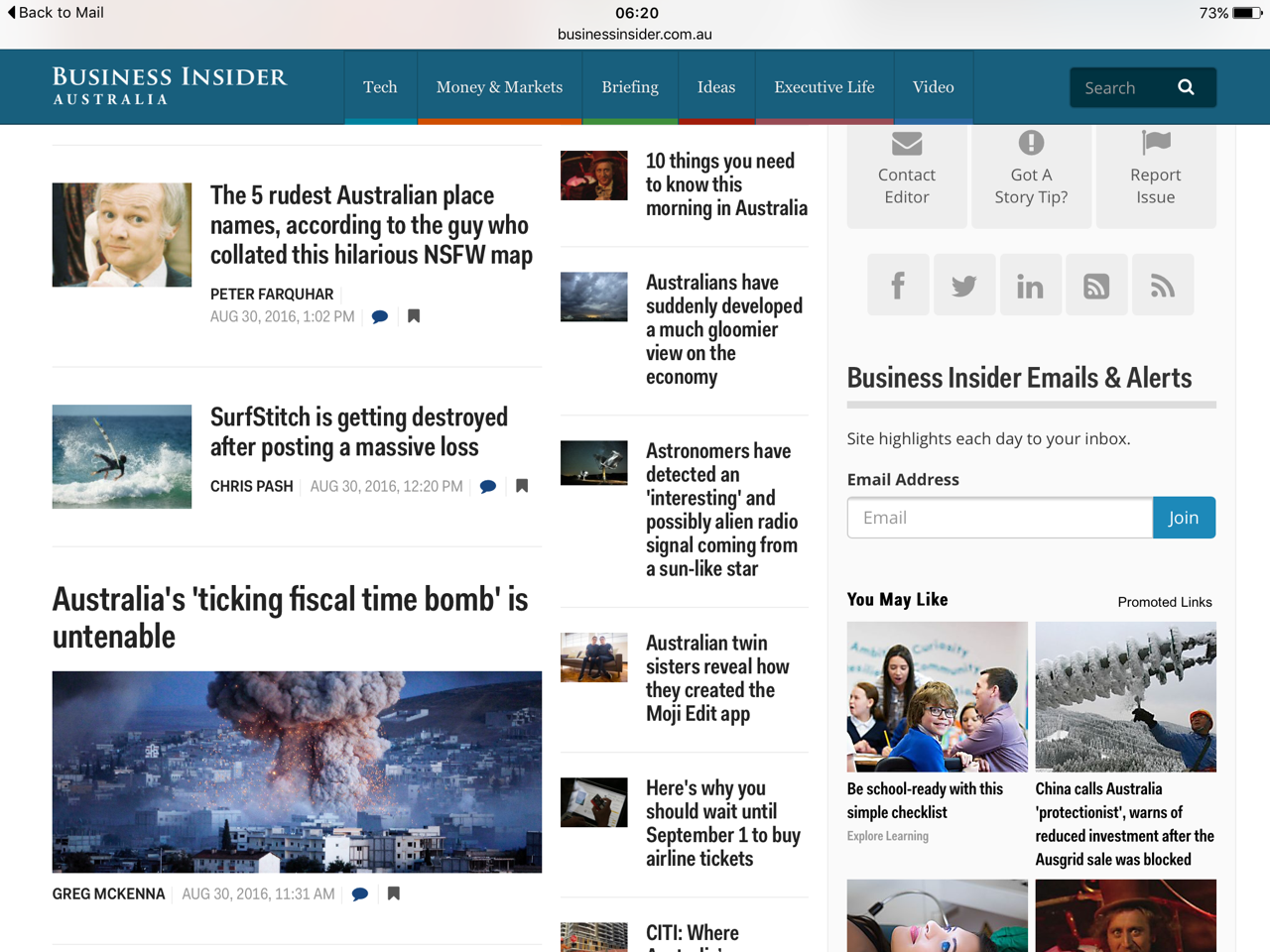The image size is (1270, 952).
Task: Click the stormy clouds article thumbnail
Action: pos(594,297)
